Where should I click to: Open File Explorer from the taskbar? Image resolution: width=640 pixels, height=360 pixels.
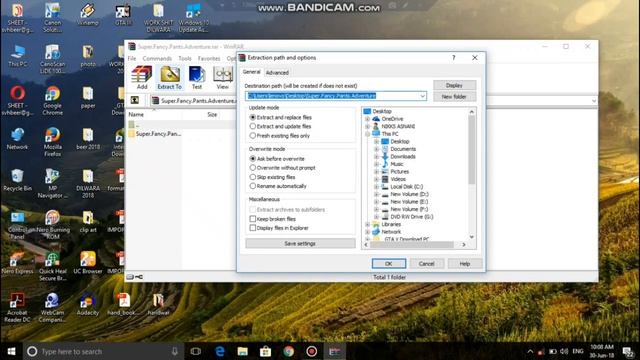pyautogui.click(x=243, y=351)
